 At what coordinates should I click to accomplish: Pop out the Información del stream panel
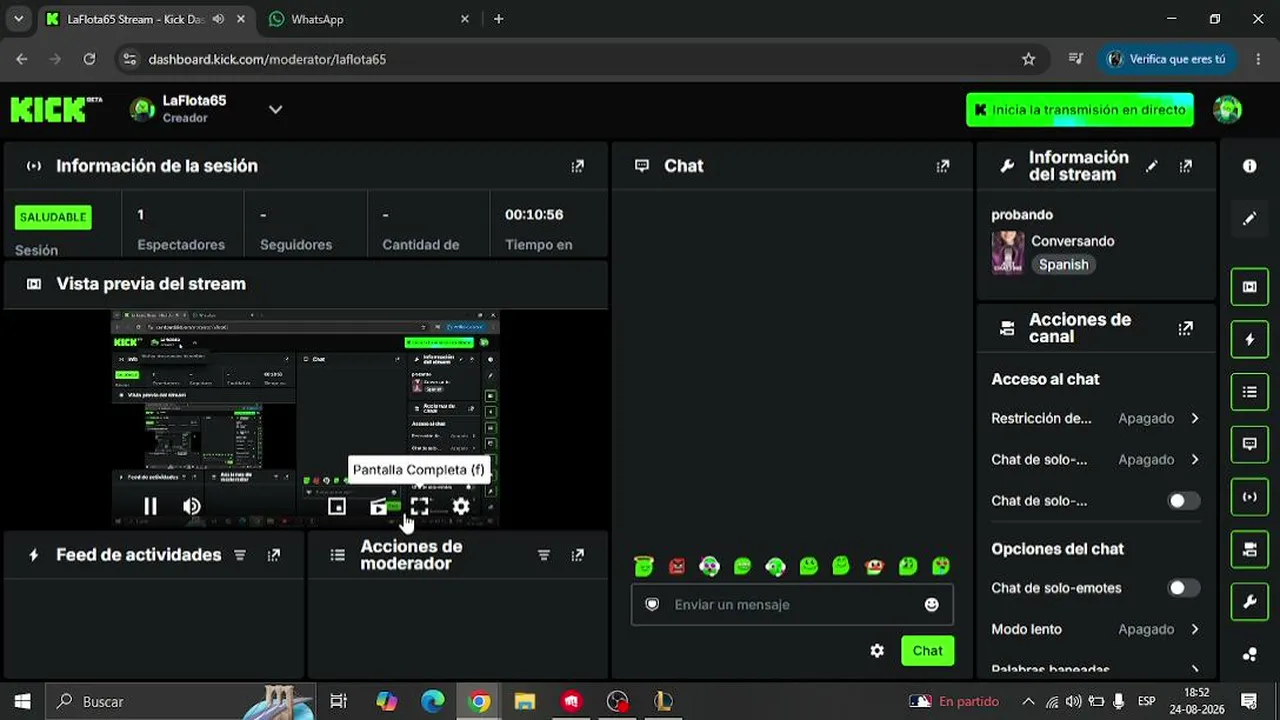point(1186,166)
